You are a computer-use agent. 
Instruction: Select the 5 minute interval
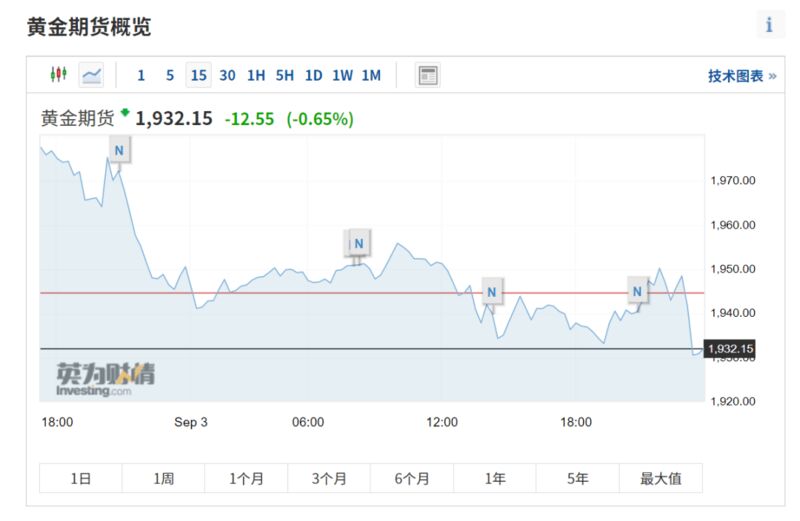pos(170,76)
